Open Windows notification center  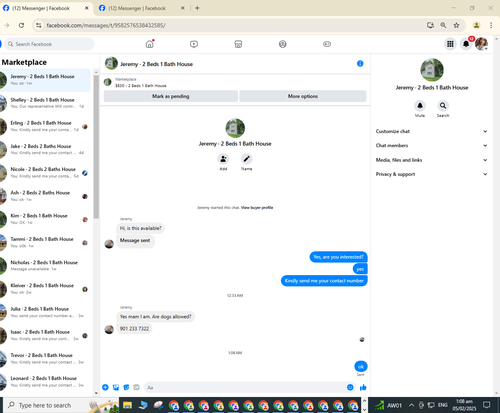[x=487, y=405]
